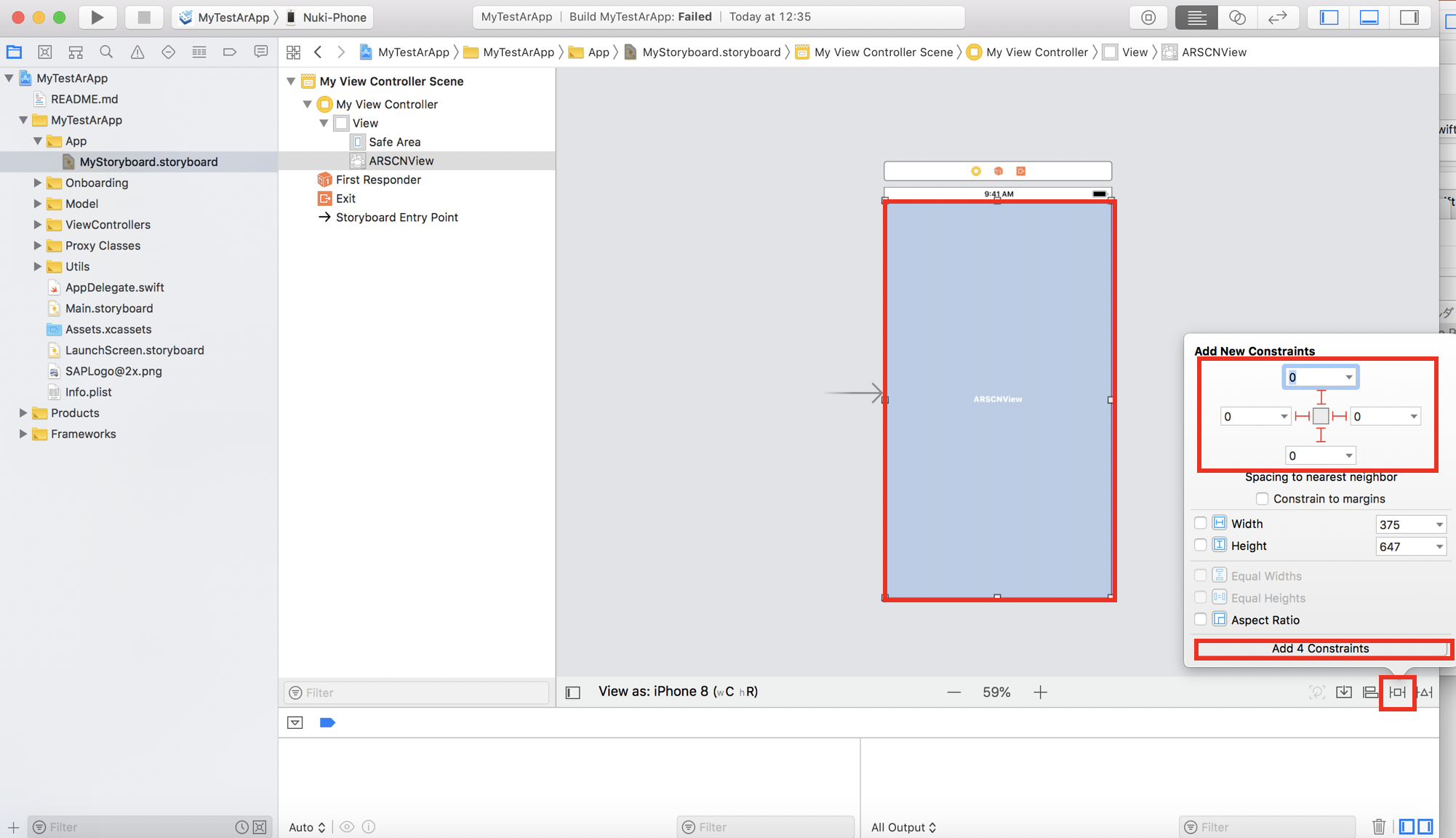The image size is (1456, 838).
Task: Check the Aspect Ratio checkbox
Action: click(x=1201, y=619)
